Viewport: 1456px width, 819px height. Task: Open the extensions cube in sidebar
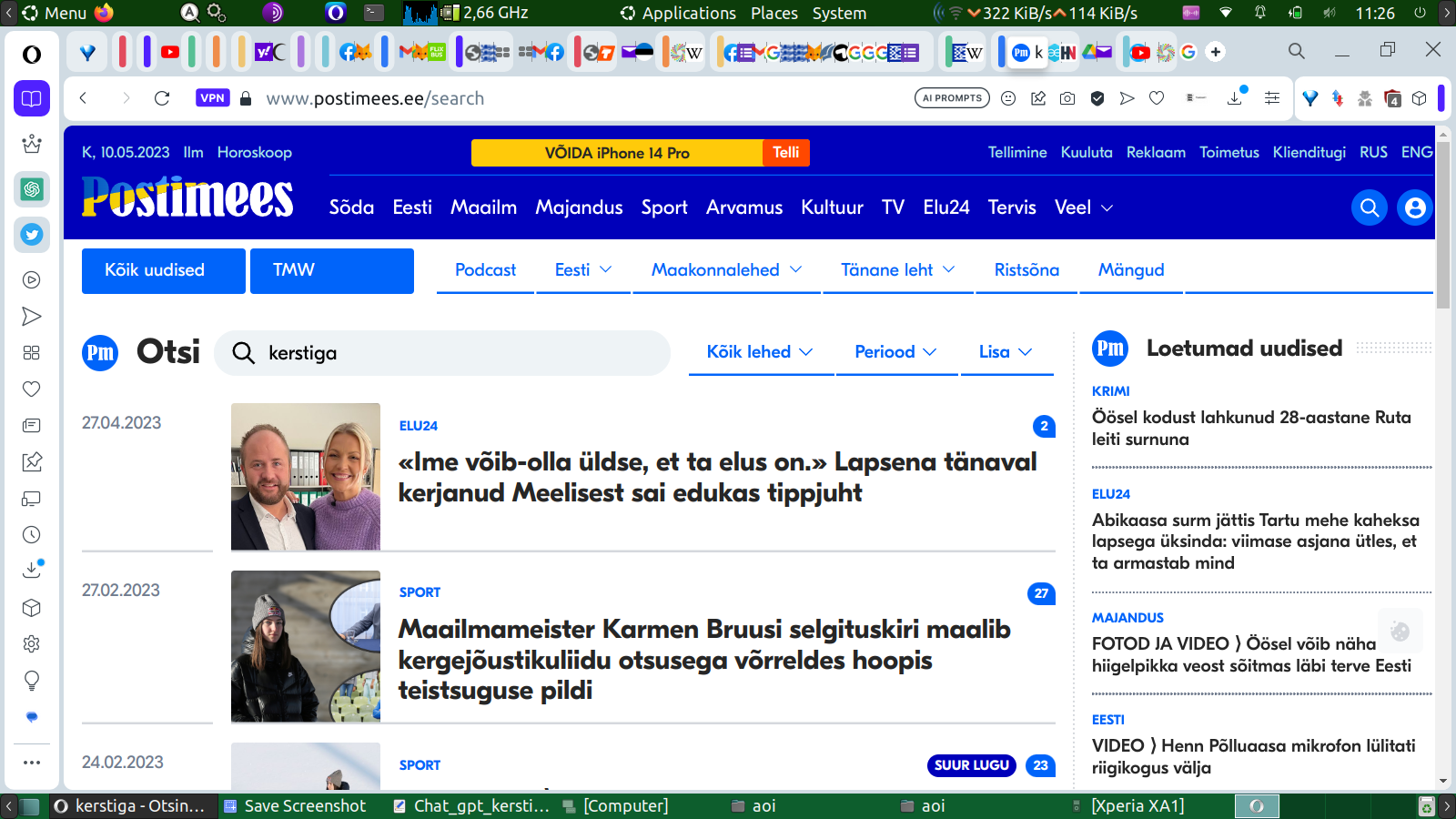[x=32, y=608]
